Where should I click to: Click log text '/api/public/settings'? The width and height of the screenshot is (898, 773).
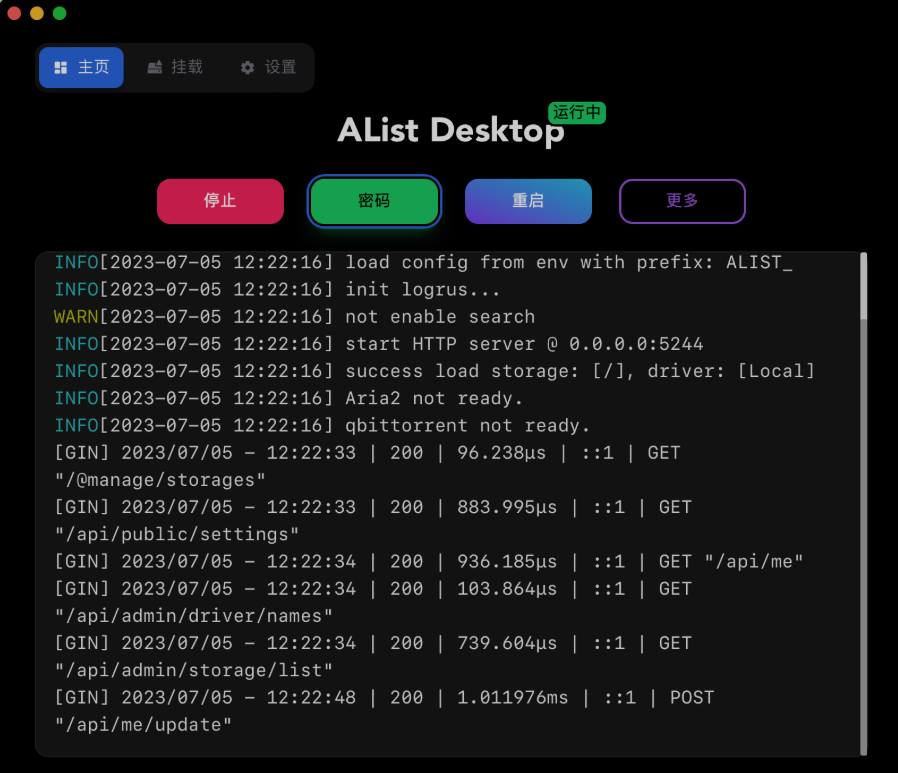[177, 534]
